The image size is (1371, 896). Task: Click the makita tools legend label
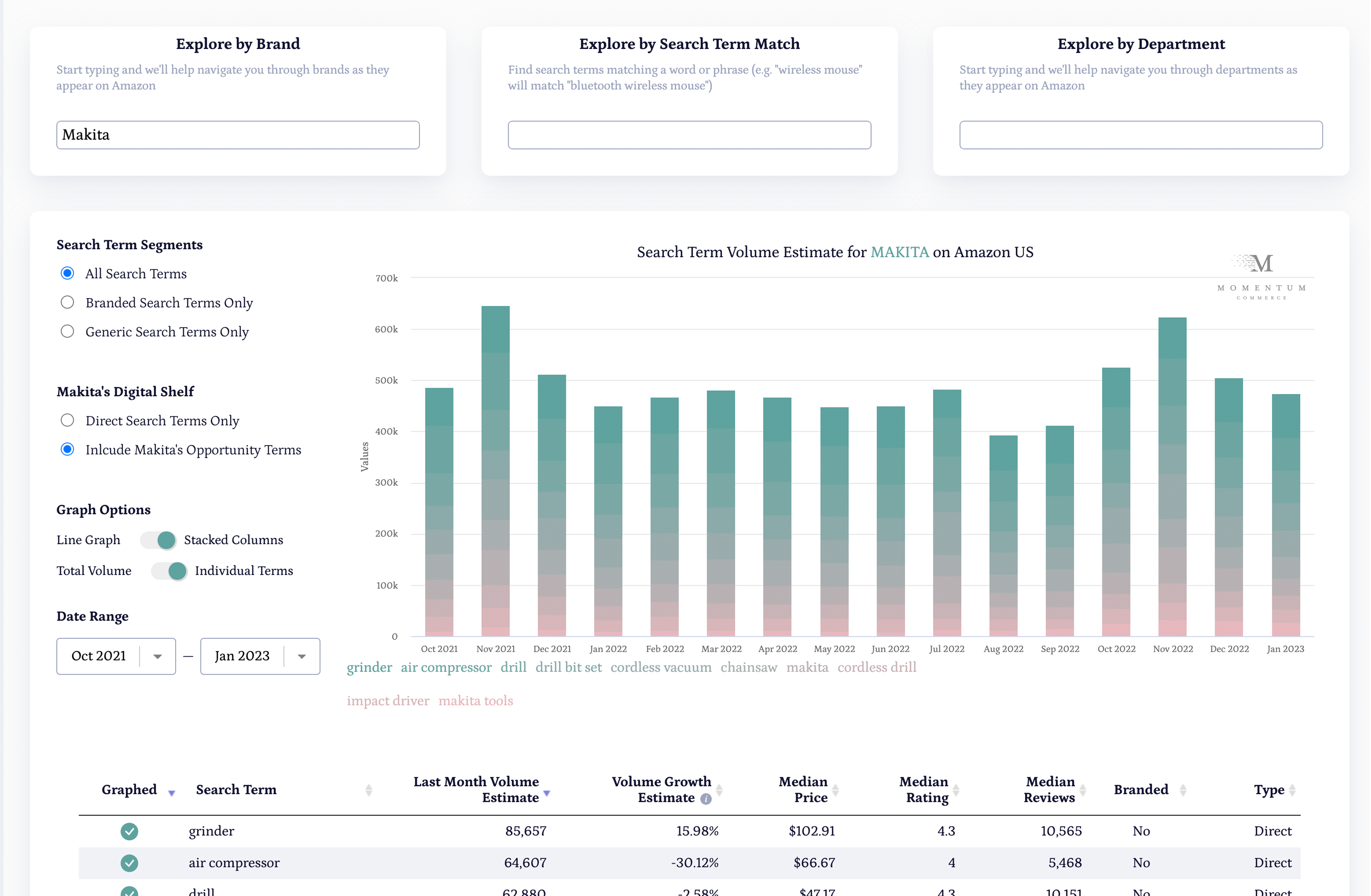click(476, 701)
